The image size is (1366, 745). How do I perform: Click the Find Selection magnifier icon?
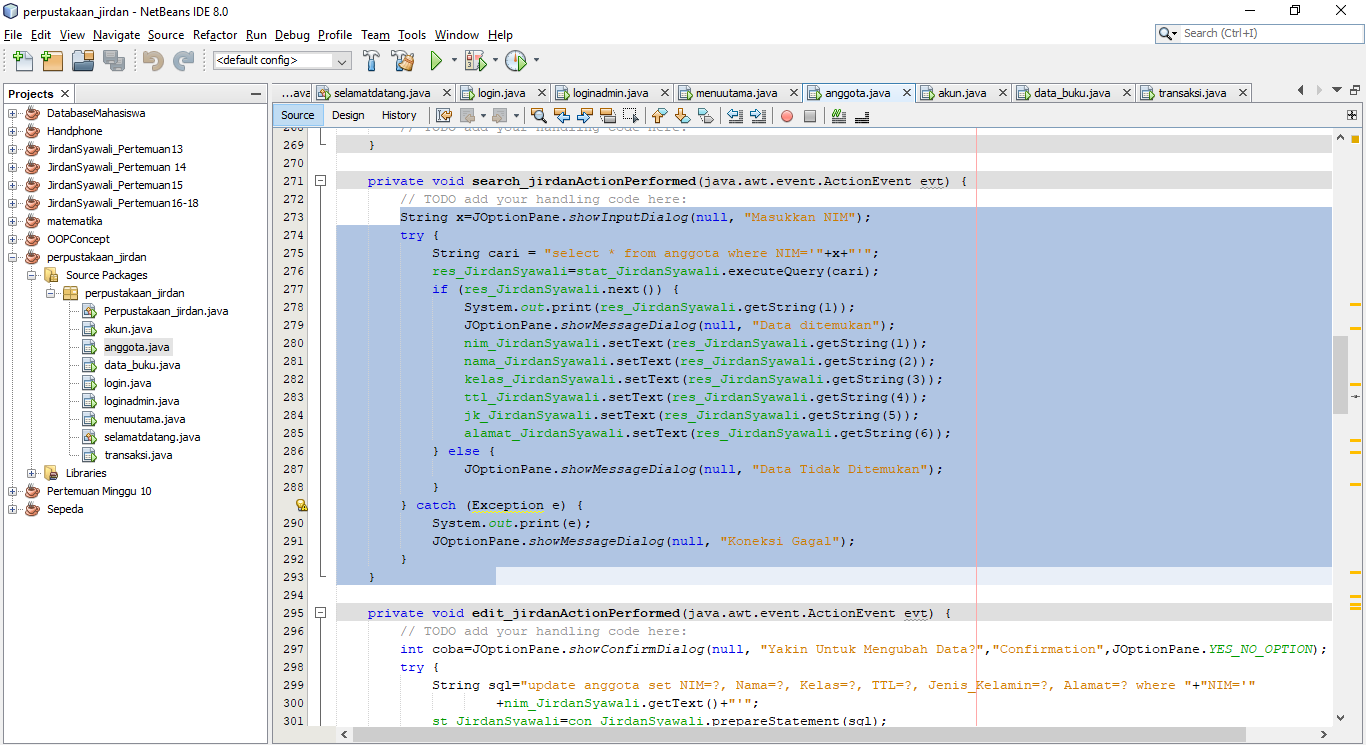click(x=539, y=115)
